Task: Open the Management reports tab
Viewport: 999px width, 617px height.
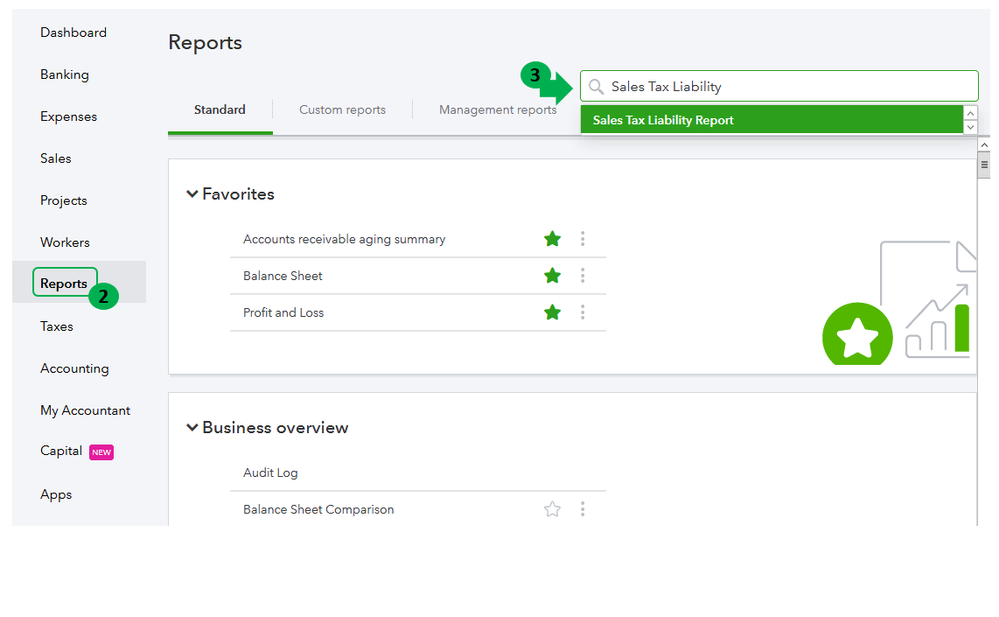Action: pos(497,110)
